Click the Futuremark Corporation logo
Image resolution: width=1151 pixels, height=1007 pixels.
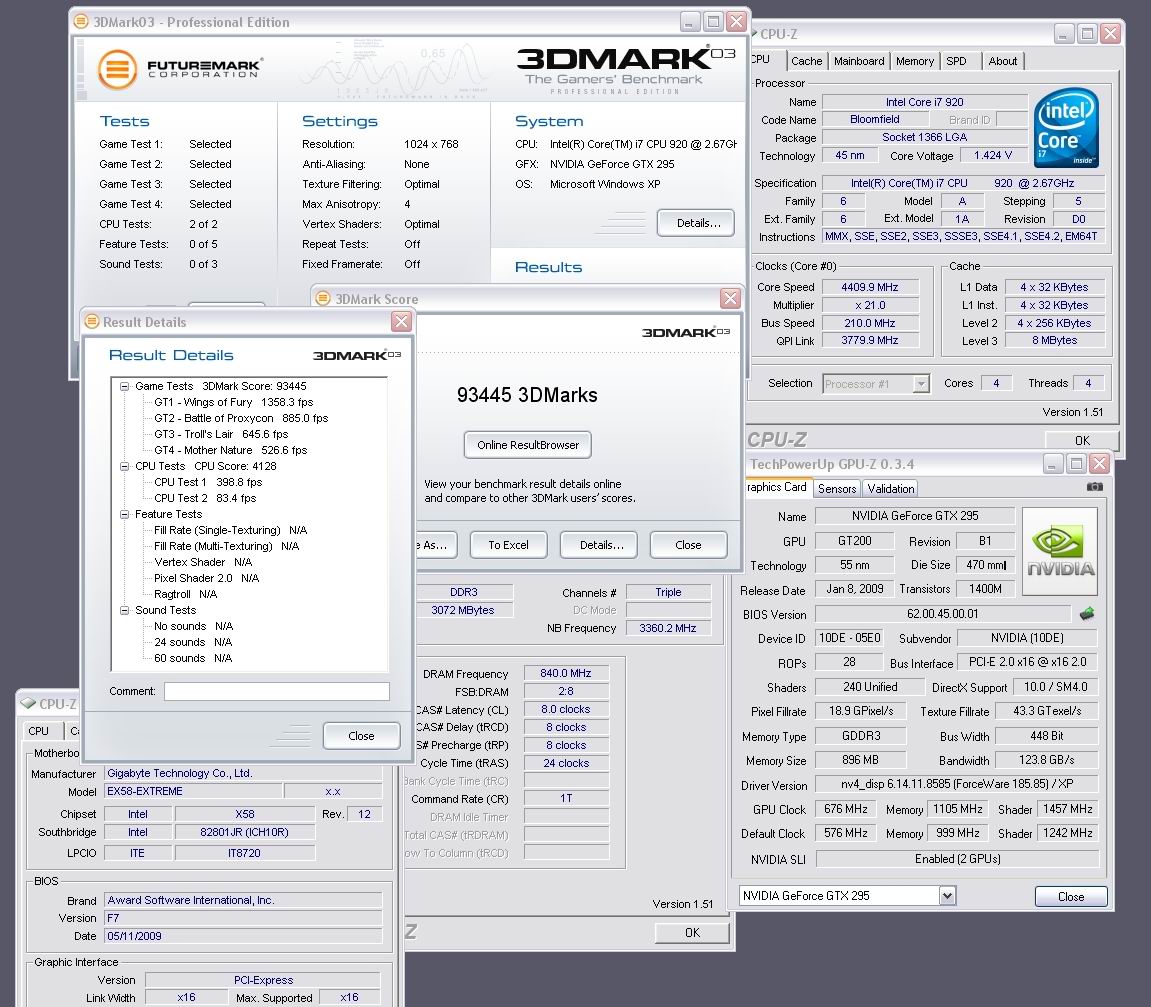180,69
